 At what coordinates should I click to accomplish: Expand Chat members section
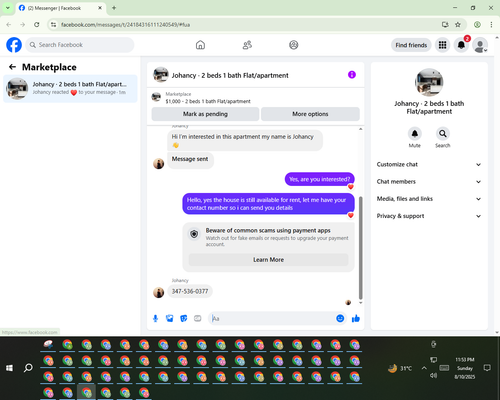coord(429,182)
